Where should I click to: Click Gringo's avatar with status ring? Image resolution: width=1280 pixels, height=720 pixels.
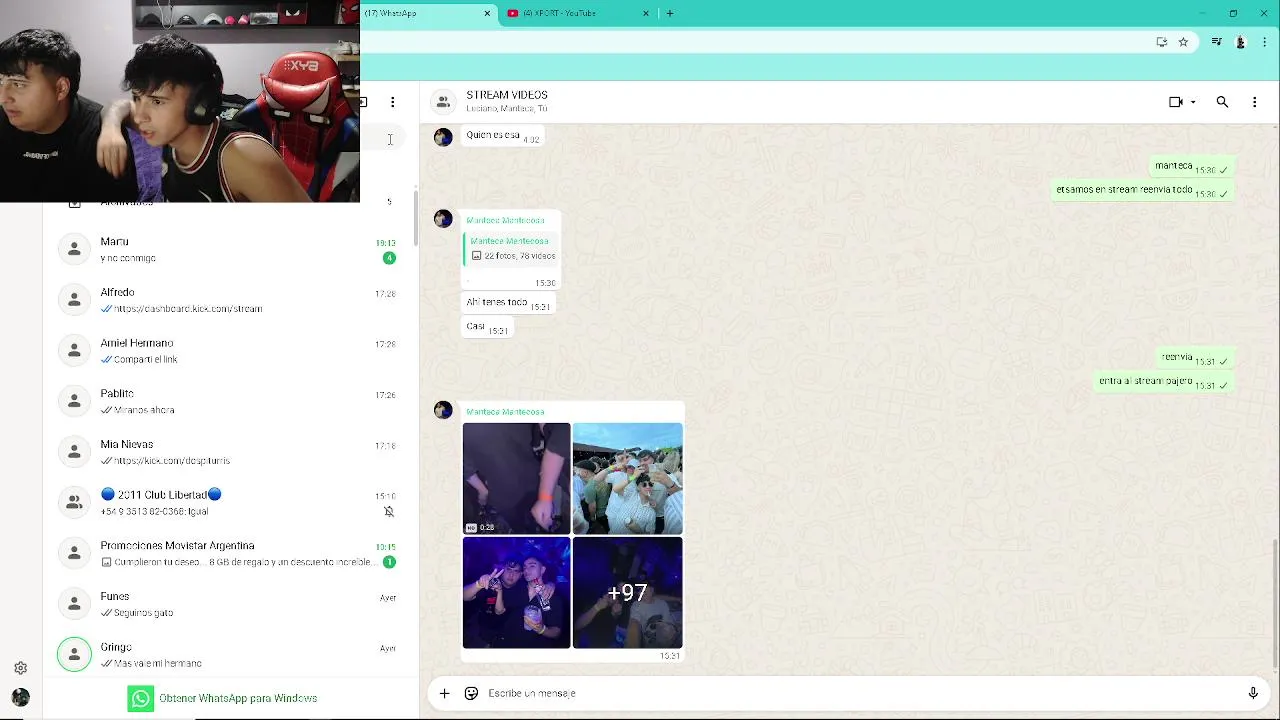(x=74, y=654)
